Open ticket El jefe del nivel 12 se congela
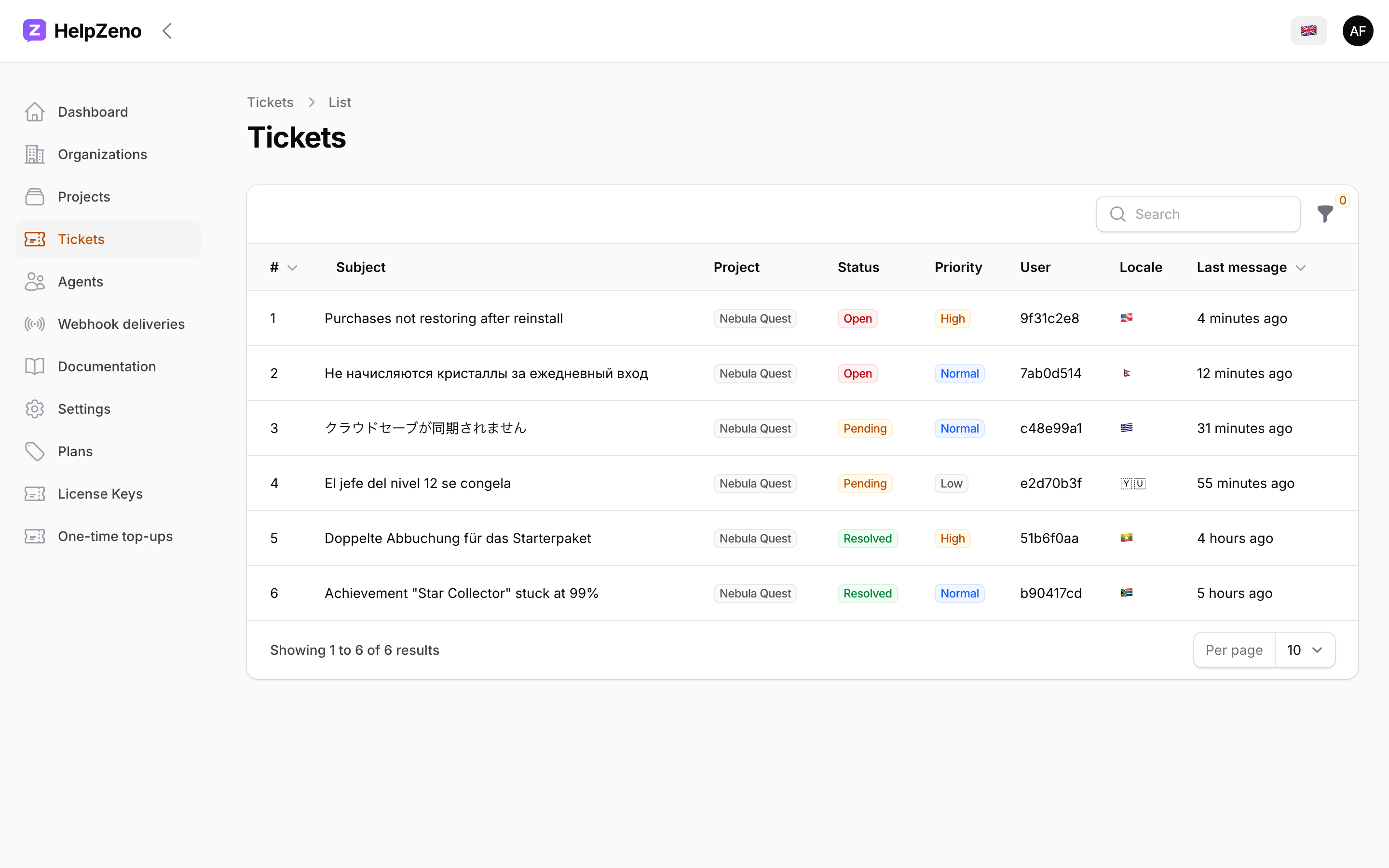This screenshot has height=868, width=1389. pos(417,483)
